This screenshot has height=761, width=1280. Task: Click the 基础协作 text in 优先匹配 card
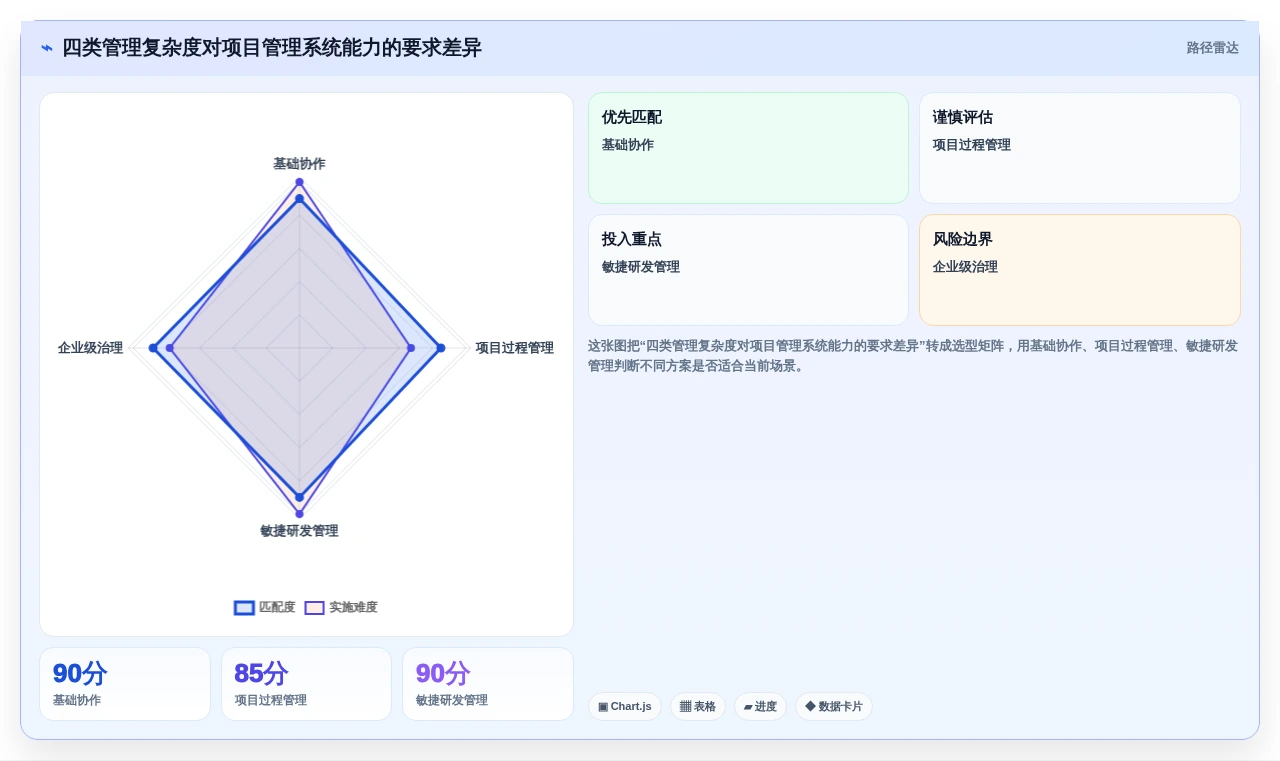(x=628, y=145)
